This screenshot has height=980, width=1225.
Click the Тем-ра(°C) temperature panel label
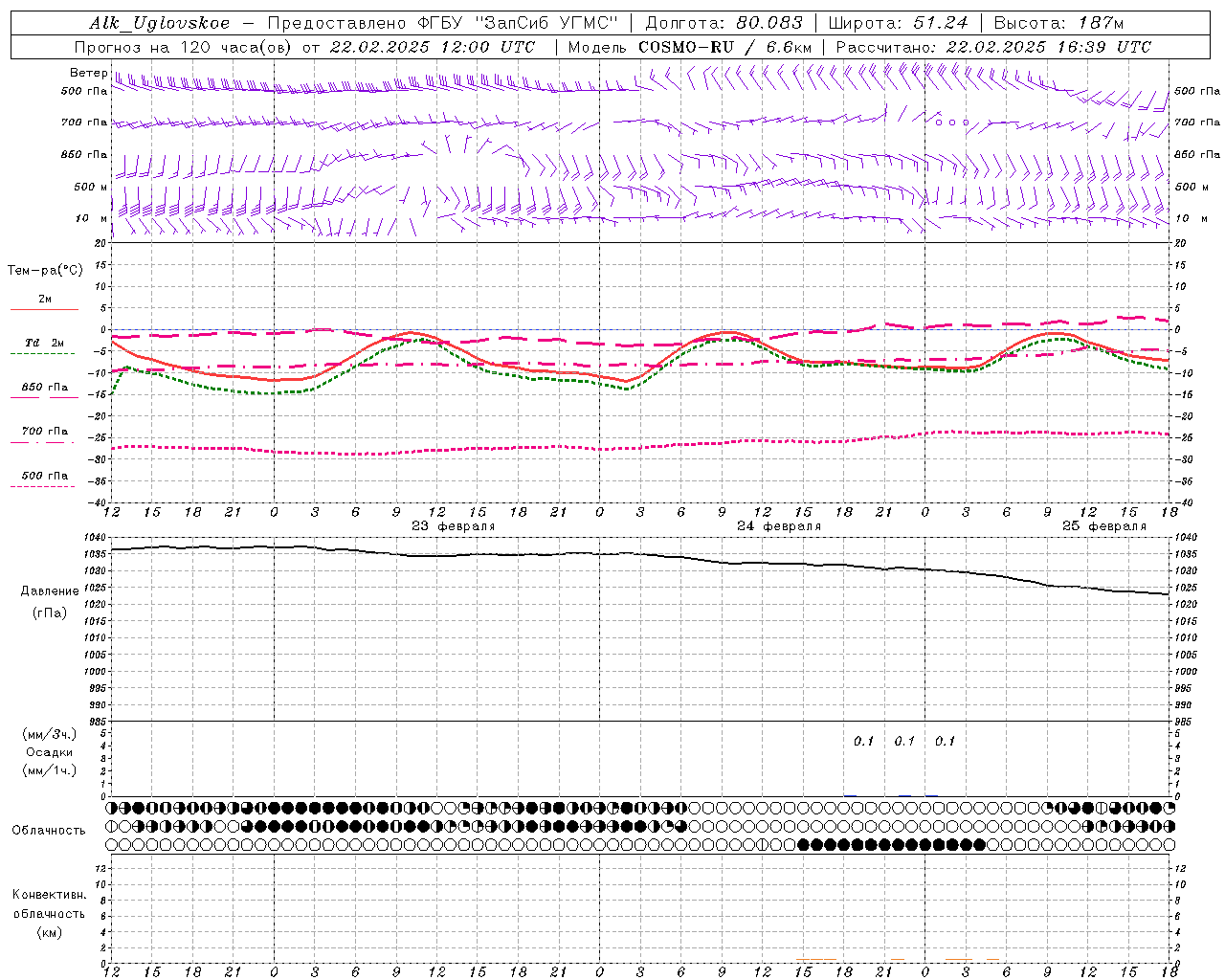tap(45, 271)
